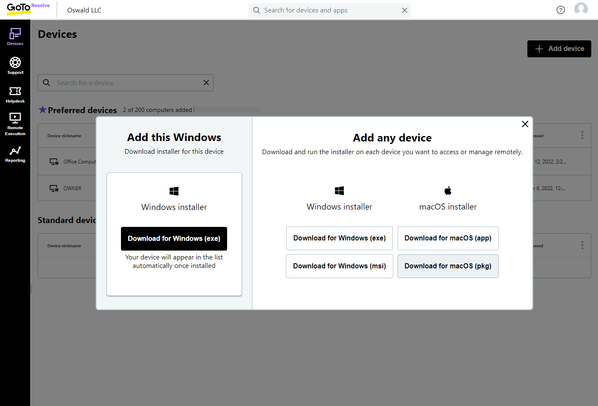Click the 'Add this Windows' heading
The image size is (598, 406).
tap(174, 137)
